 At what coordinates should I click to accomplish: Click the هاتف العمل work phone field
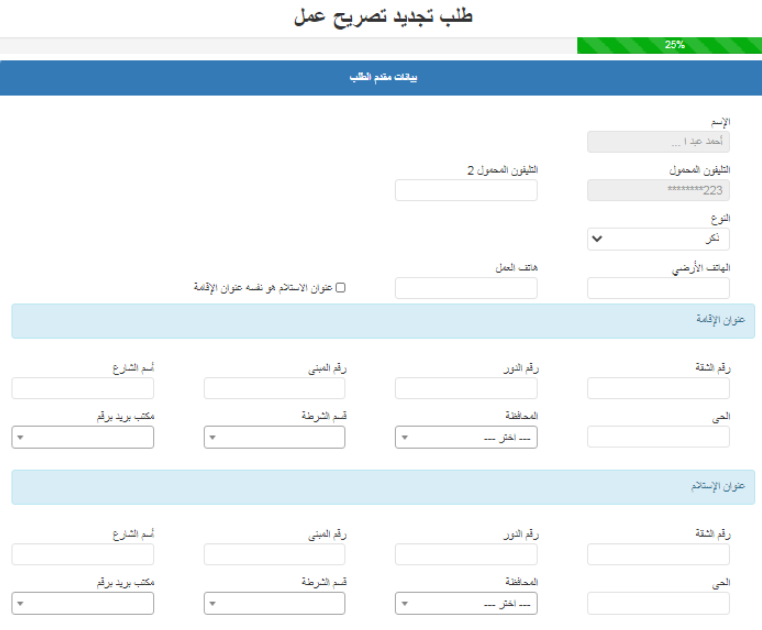click(x=466, y=288)
